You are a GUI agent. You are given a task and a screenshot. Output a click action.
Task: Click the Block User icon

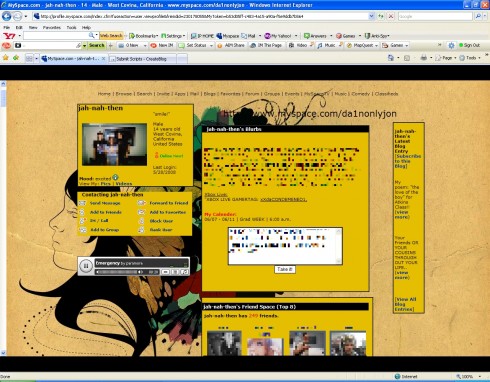click(x=142, y=221)
